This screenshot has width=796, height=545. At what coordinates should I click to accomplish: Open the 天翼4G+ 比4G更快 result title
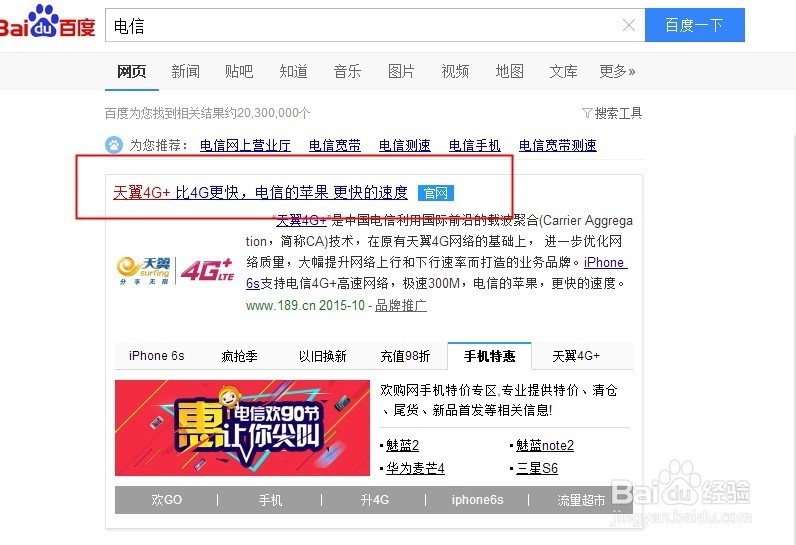click(260, 193)
